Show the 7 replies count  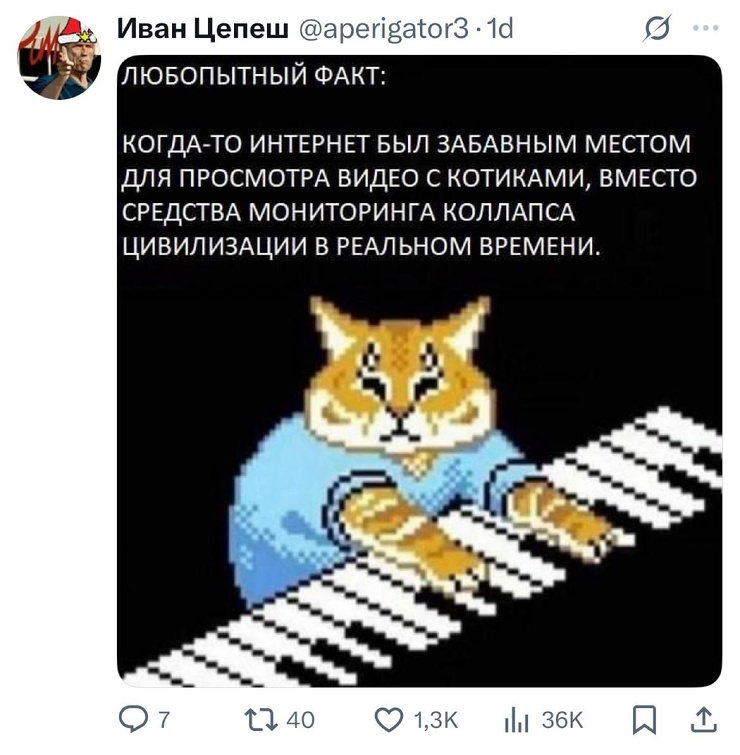click(x=164, y=720)
